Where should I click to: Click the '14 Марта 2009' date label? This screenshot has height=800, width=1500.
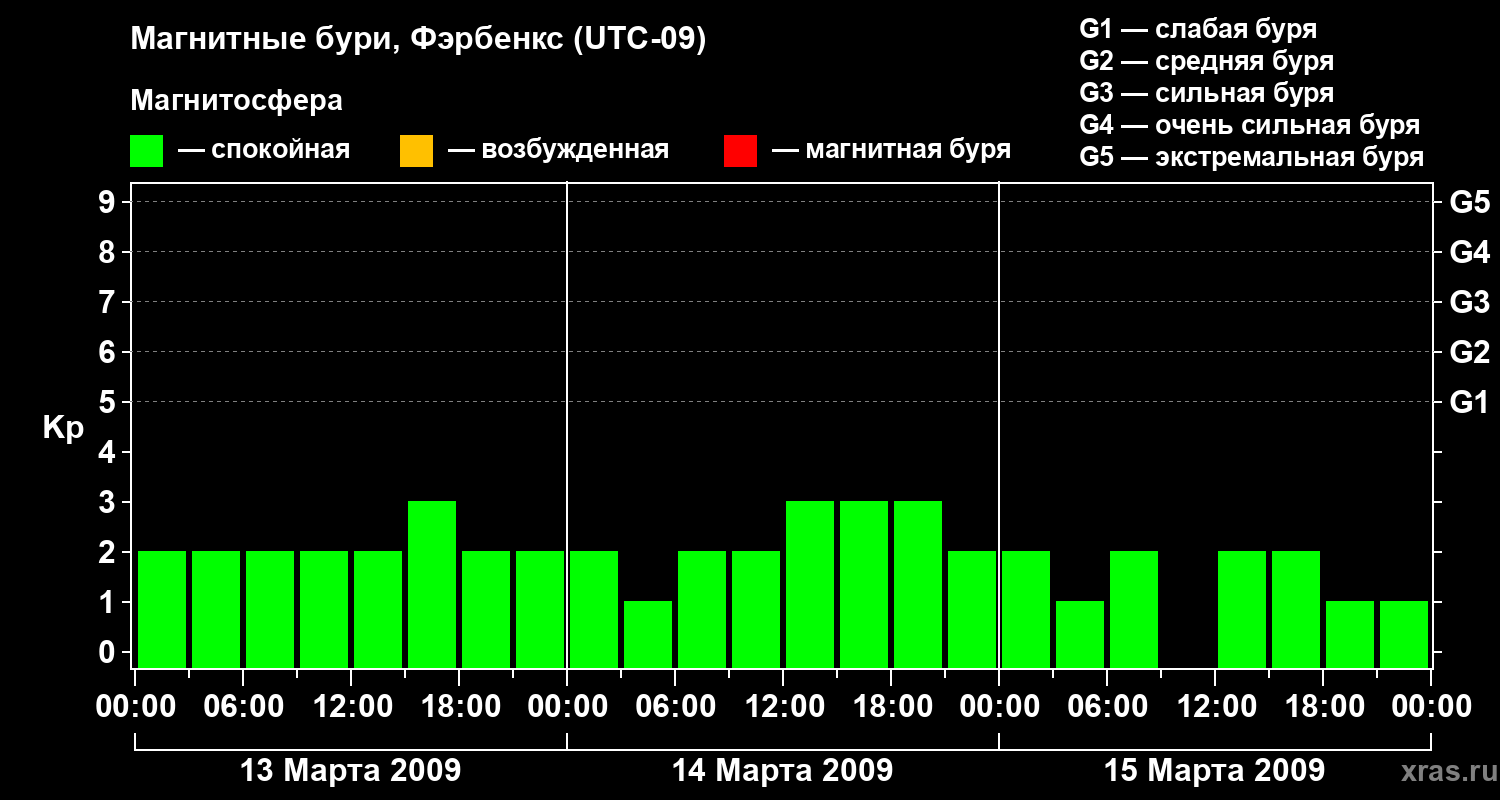782,770
